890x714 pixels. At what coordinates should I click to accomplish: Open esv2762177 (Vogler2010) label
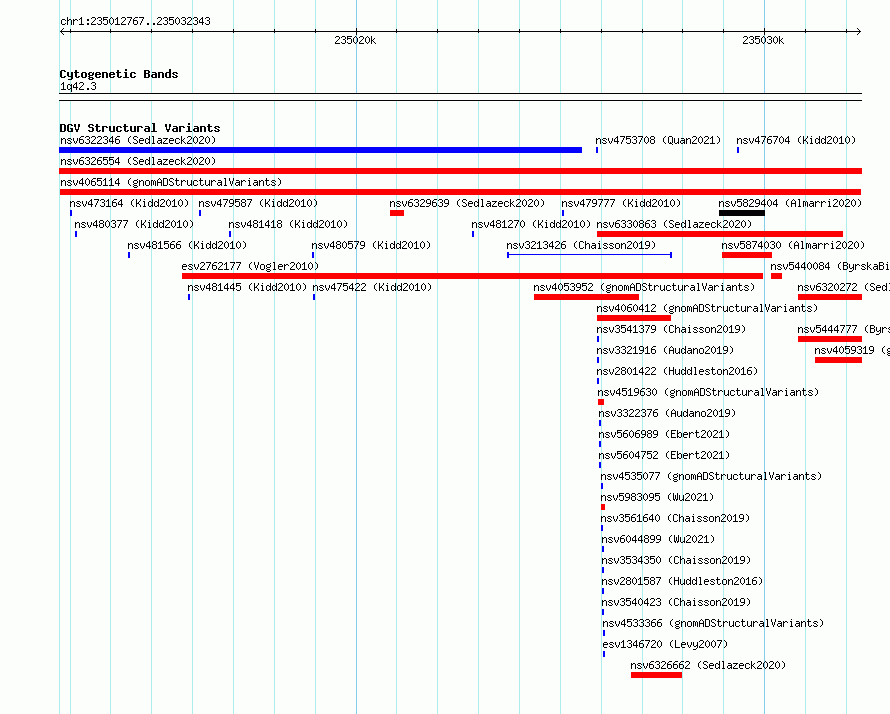coord(250,266)
